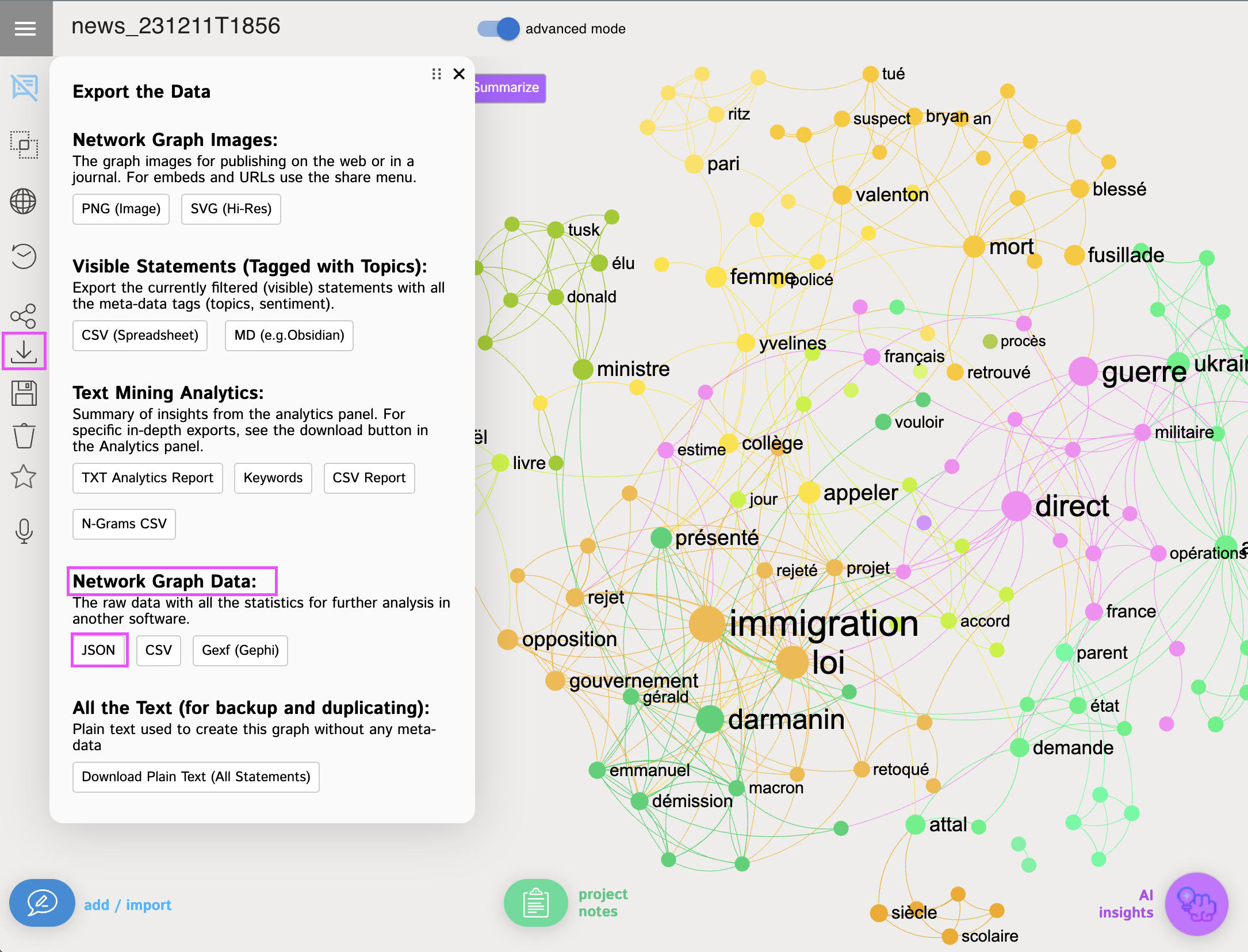
Task: Select the immigration node in graph
Action: [x=707, y=624]
